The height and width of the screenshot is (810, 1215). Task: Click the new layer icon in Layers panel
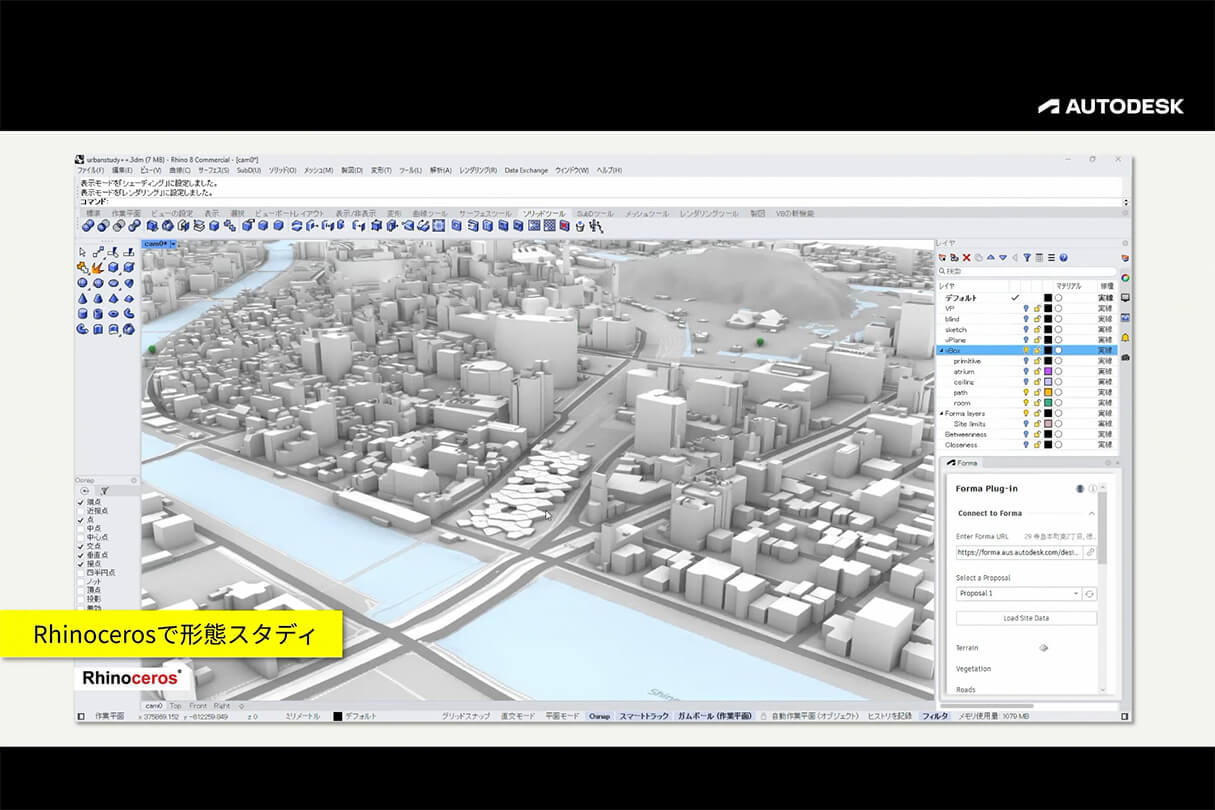click(x=942, y=257)
